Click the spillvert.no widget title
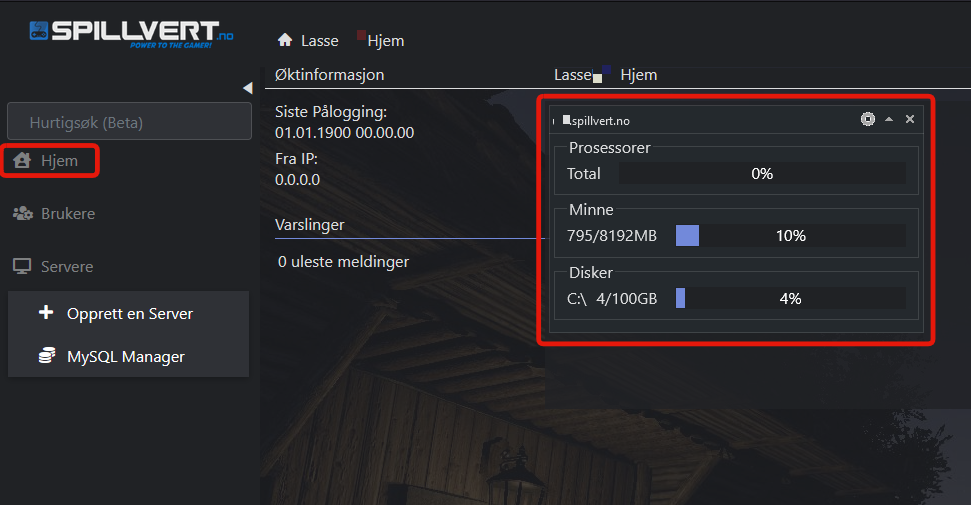The height and width of the screenshot is (505, 971). pyautogui.click(x=601, y=121)
